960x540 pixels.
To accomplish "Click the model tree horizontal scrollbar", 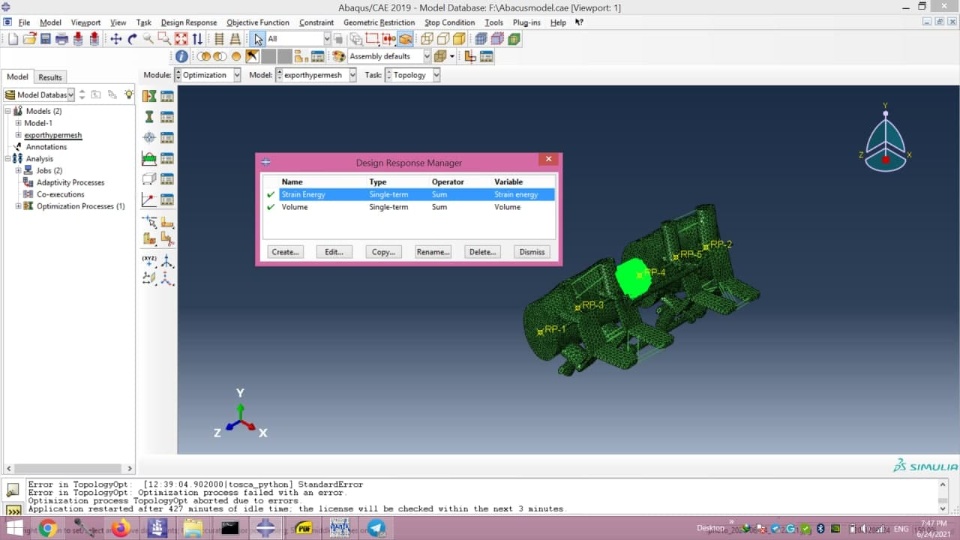I will pyautogui.click(x=69, y=468).
